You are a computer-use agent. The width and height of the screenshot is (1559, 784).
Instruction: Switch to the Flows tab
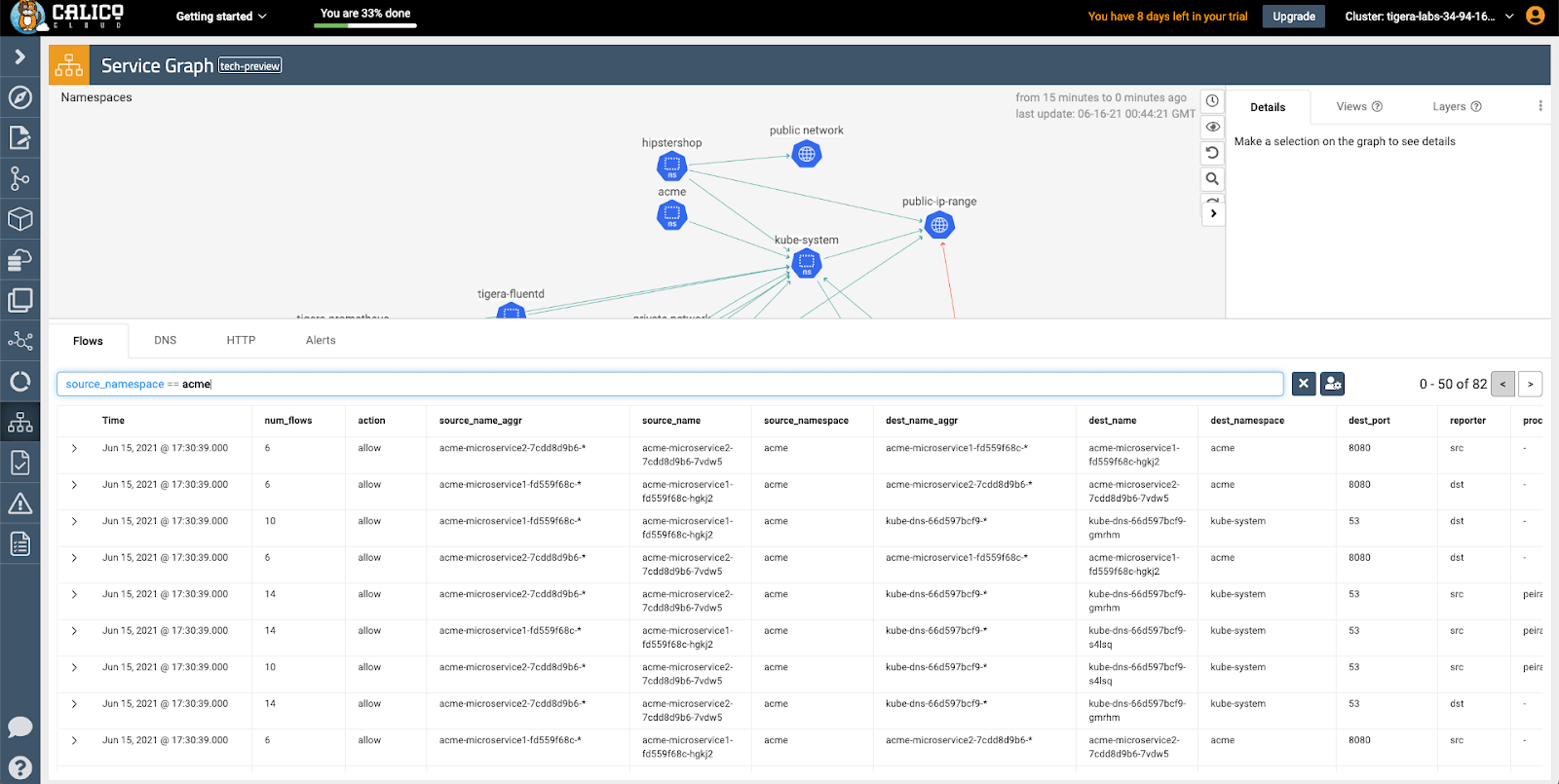click(x=88, y=341)
